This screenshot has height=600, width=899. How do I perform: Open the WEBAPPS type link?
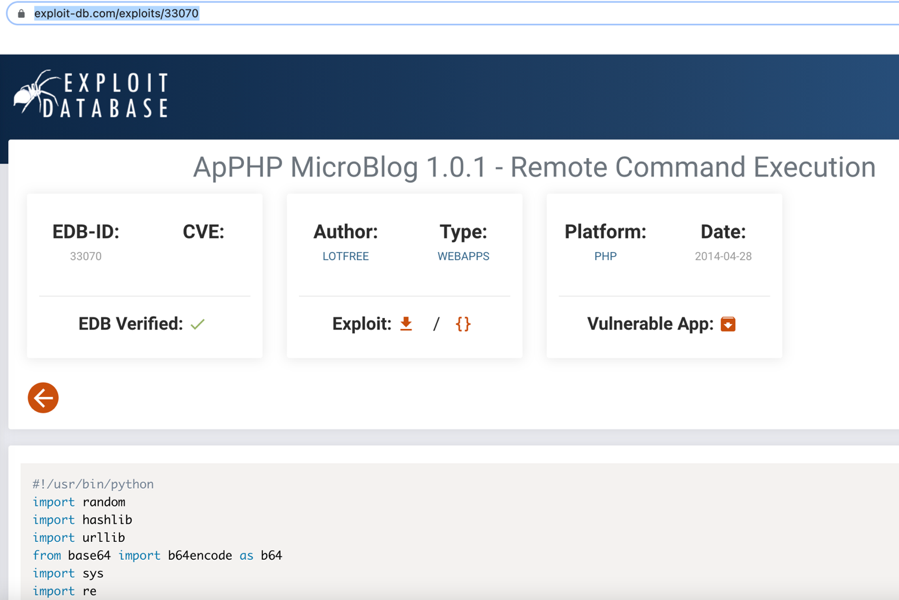(x=463, y=256)
